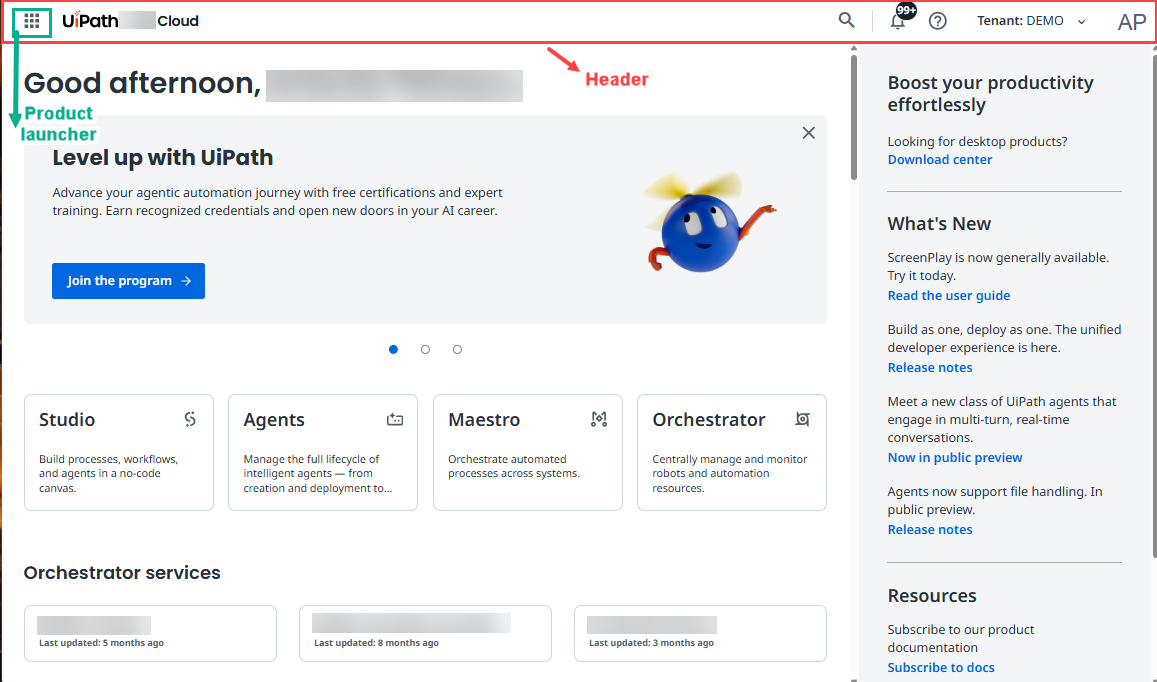Screen dimensions: 1157x682
Task: Click the blue robot mascot image
Action: coord(709,222)
